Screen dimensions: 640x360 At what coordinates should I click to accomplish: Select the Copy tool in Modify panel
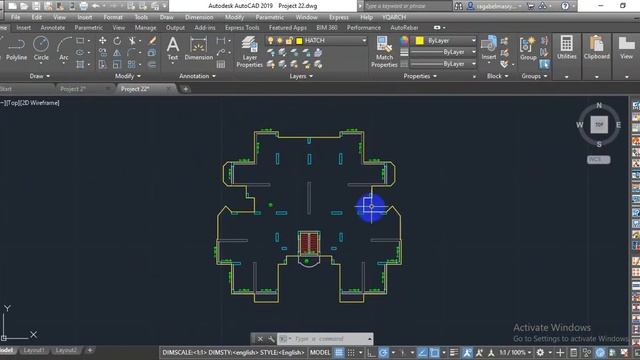[102, 53]
